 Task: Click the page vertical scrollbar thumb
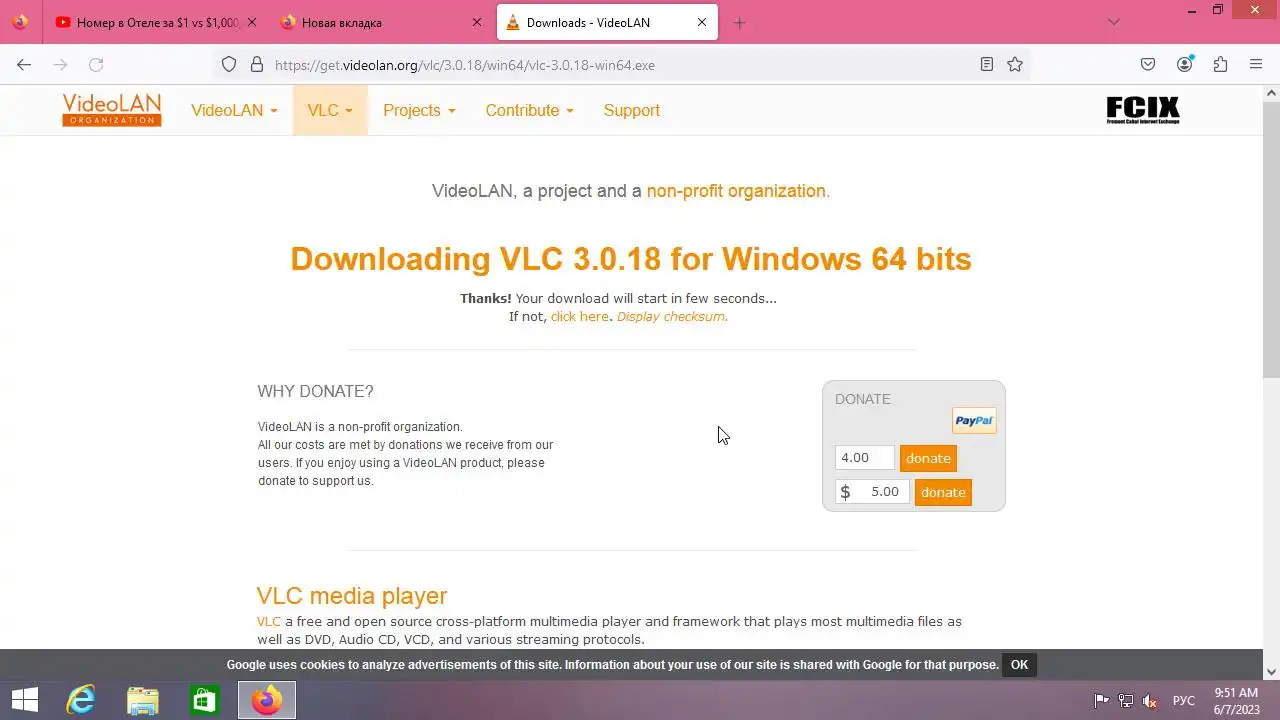[x=1272, y=239]
